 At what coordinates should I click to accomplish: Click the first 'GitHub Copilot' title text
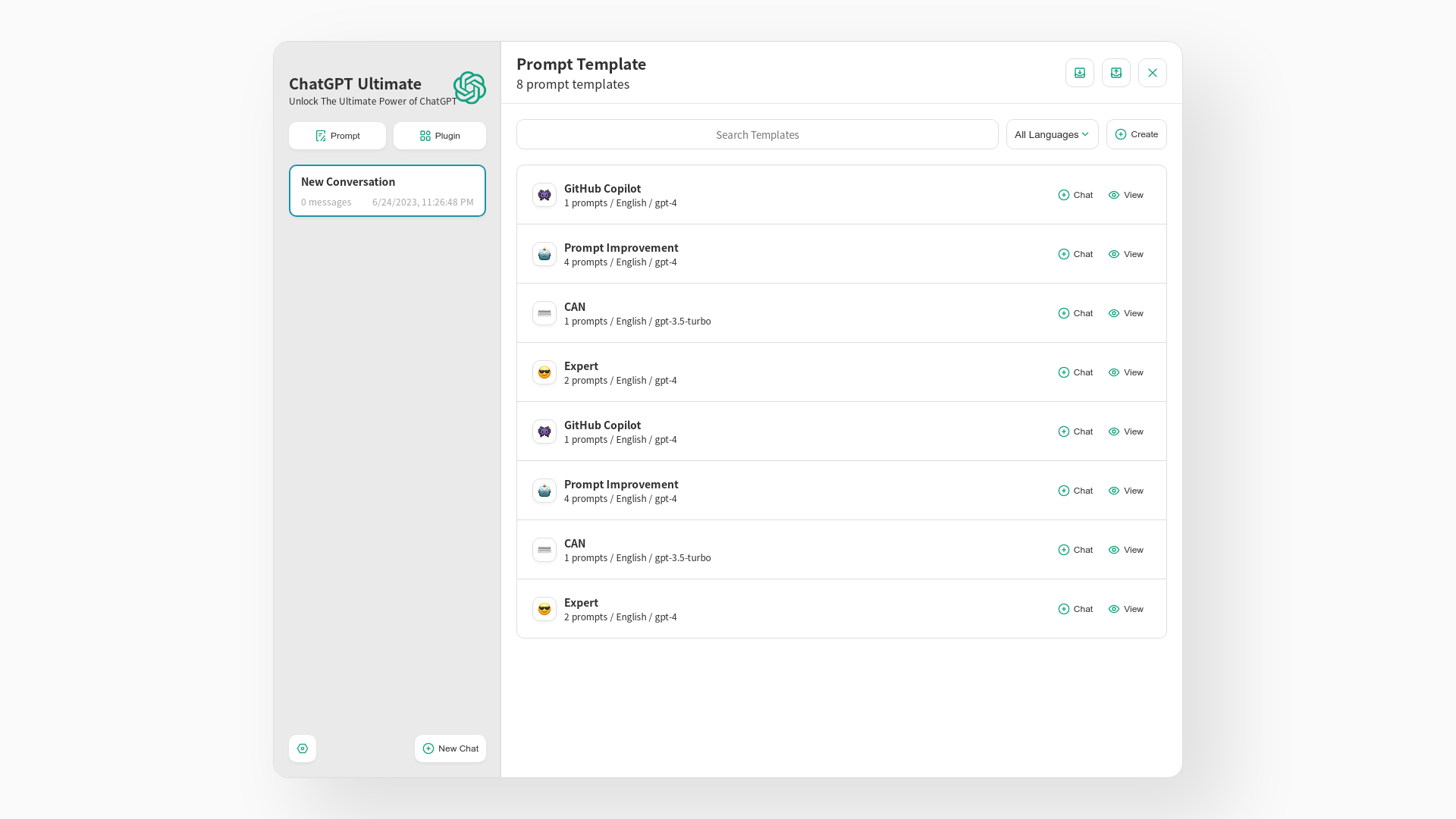click(602, 188)
